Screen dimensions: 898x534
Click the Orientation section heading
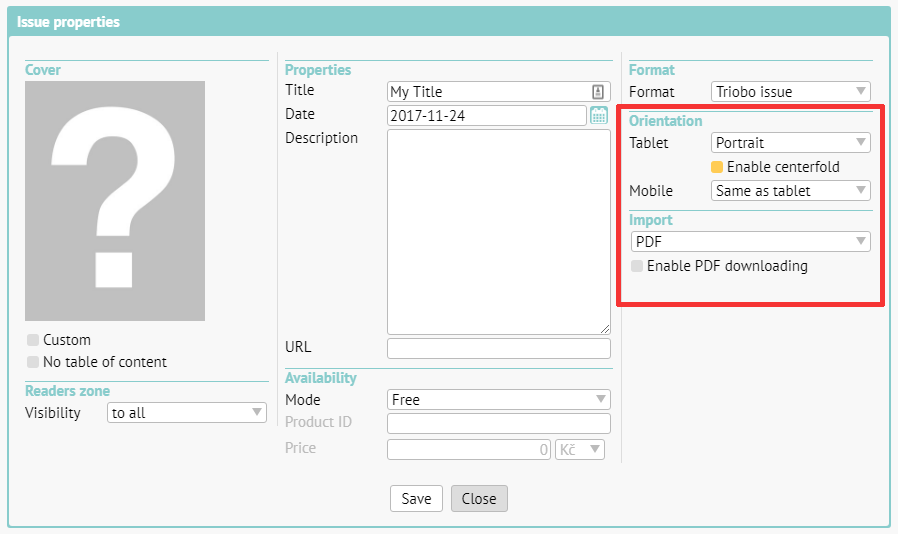click(x=665, y=121)
